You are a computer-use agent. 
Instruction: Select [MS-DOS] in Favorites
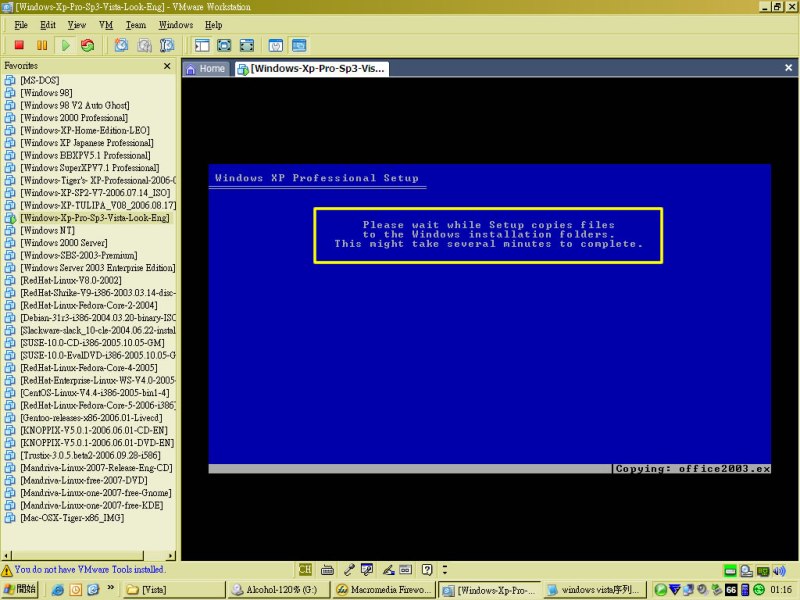pyautogui.click(x=40, y=80)
